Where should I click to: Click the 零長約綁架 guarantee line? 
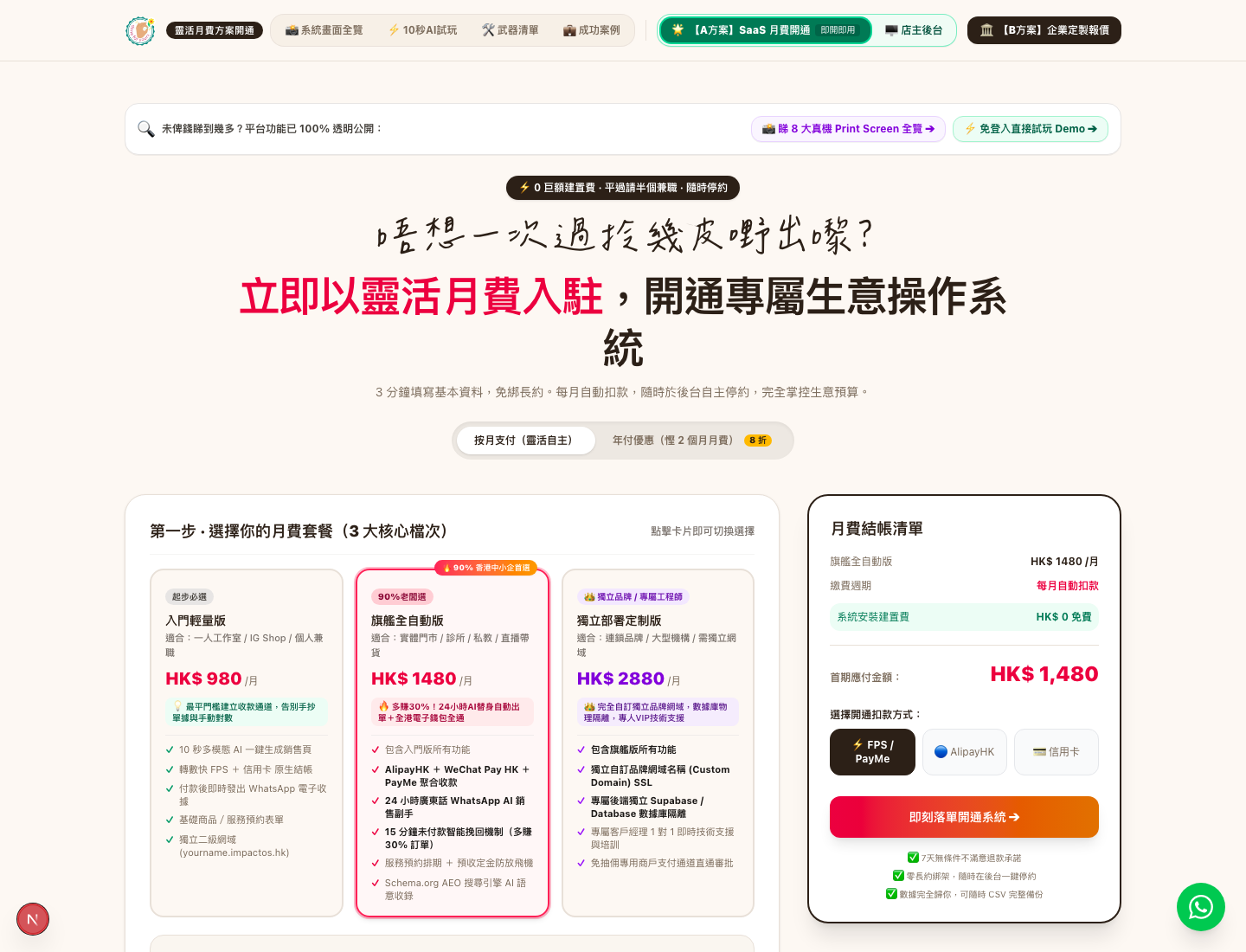click(x=964, y=876)
